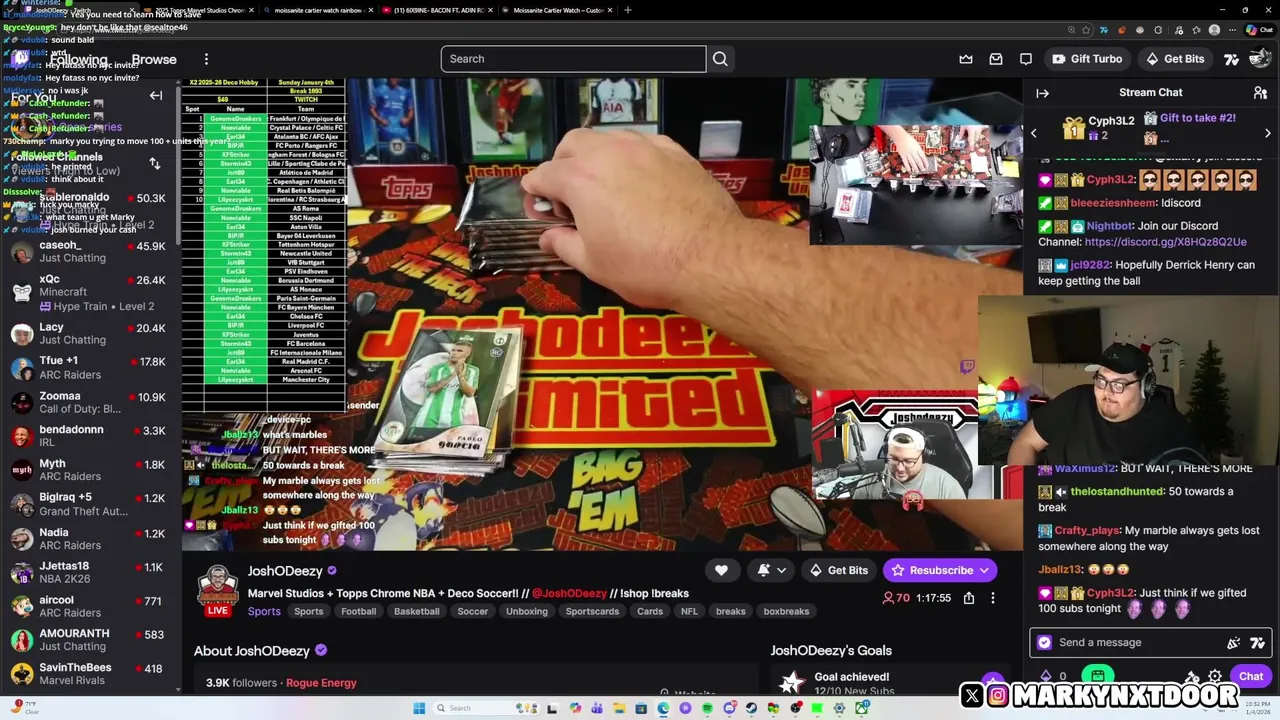Select the boxbreaks tag
1280x720 pixels.
click(x=786, y=611)
